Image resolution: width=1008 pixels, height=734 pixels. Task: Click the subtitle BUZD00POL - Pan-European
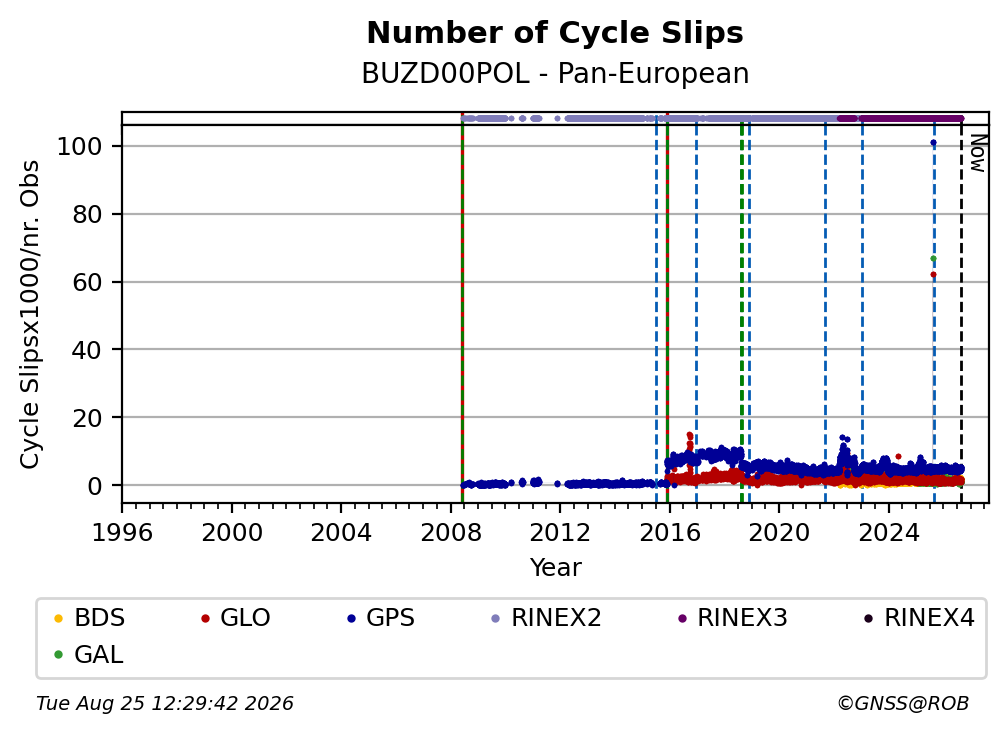click(x=555, y=74)
